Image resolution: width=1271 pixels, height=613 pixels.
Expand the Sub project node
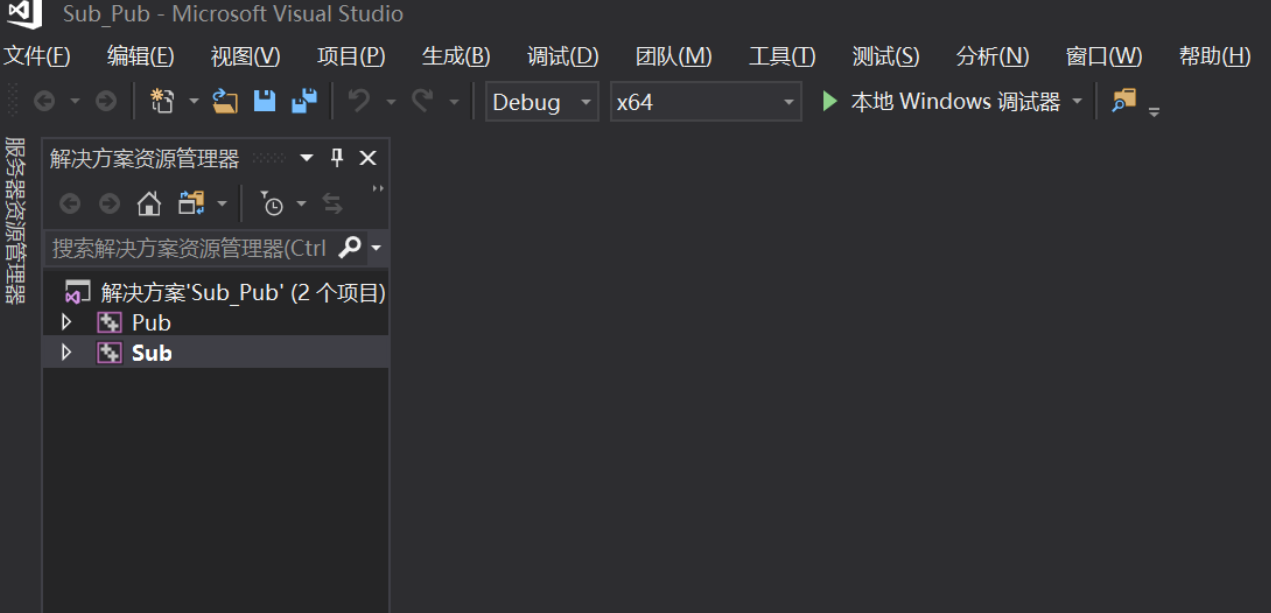click(67, 352)
